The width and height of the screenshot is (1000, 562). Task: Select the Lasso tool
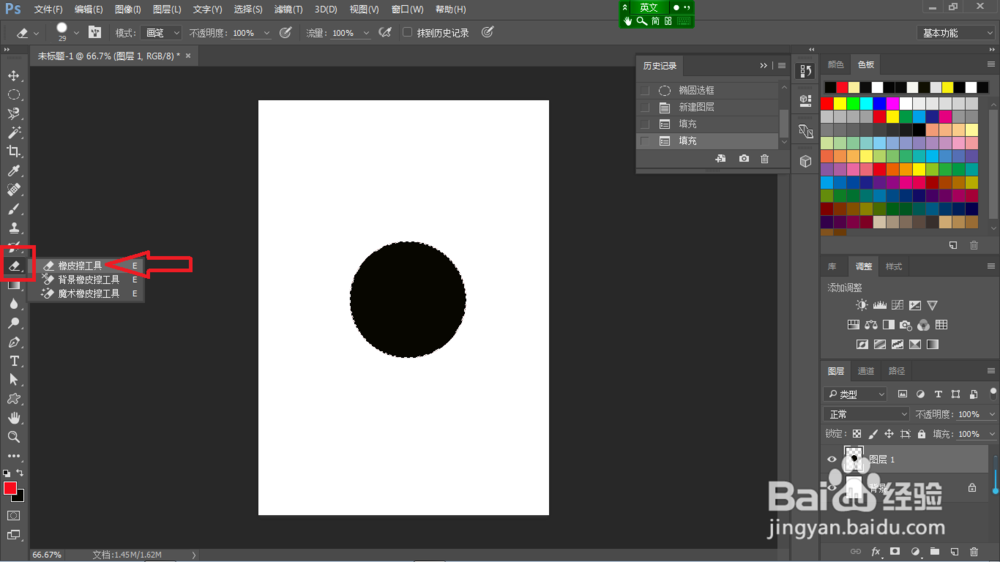[13, 114]
